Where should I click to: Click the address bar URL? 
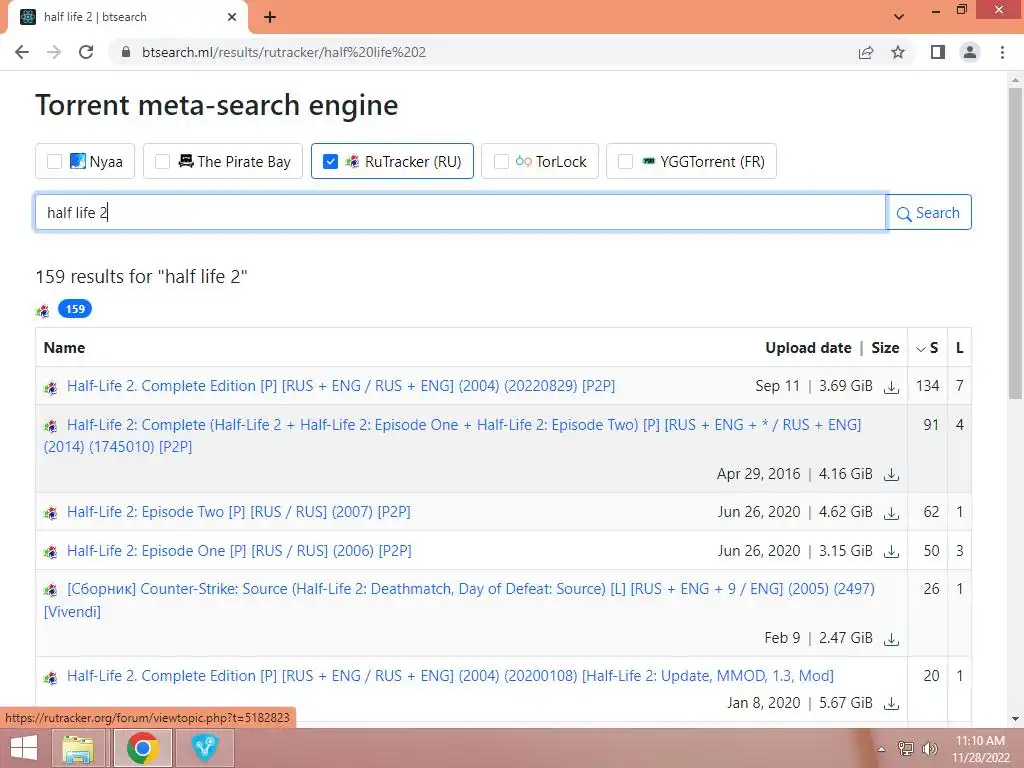pos(284,52)
